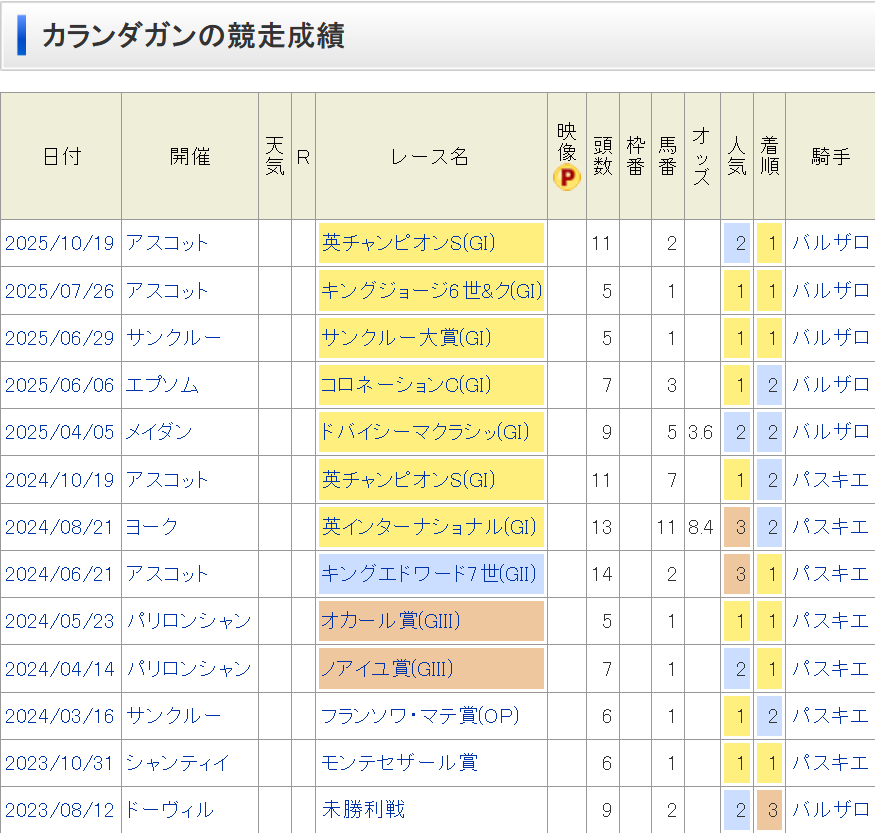
Task: Click the 日付 column header
Action: point(61,156)
